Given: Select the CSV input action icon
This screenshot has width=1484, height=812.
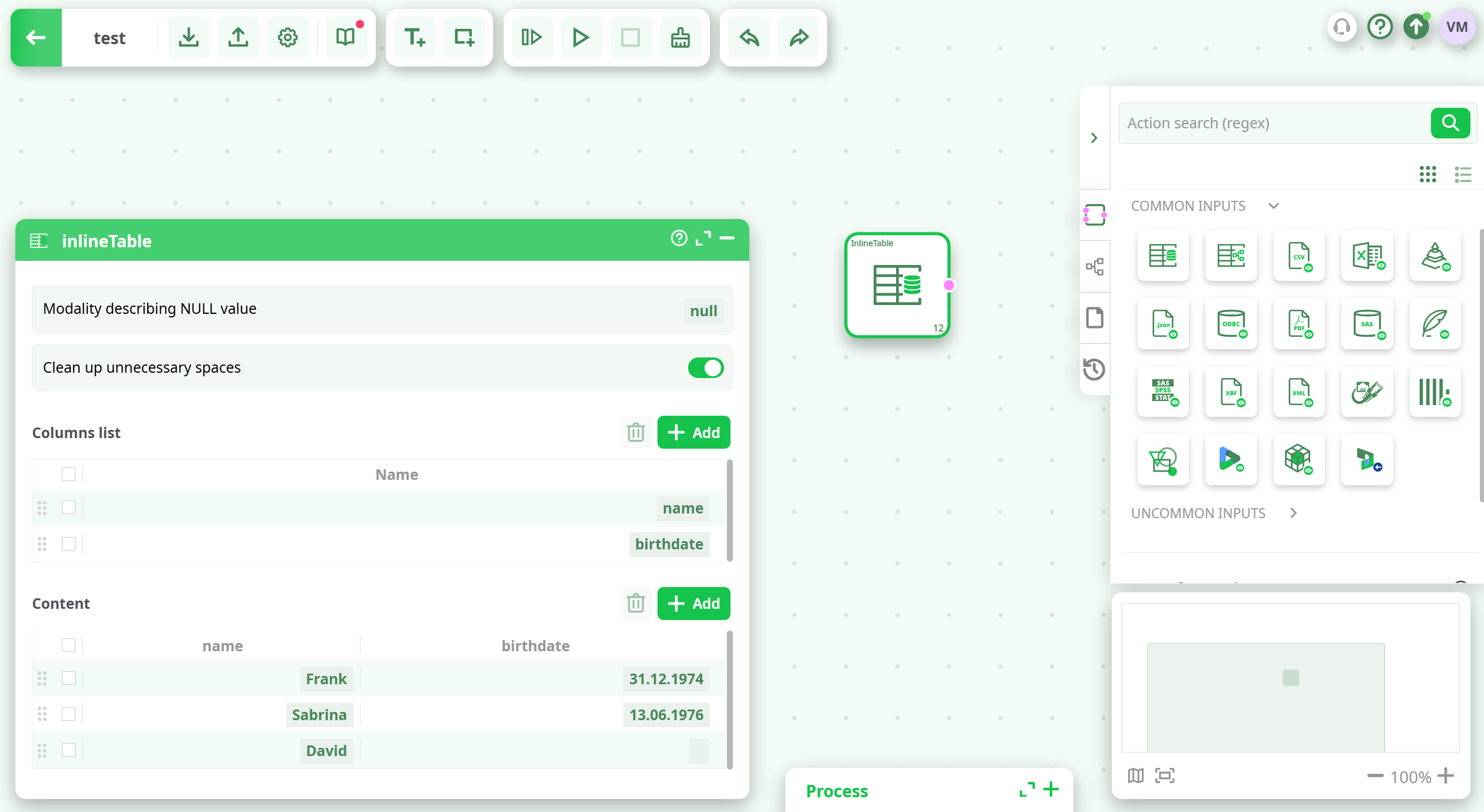Looking at the screenshot, I should tap(1299, 256).
